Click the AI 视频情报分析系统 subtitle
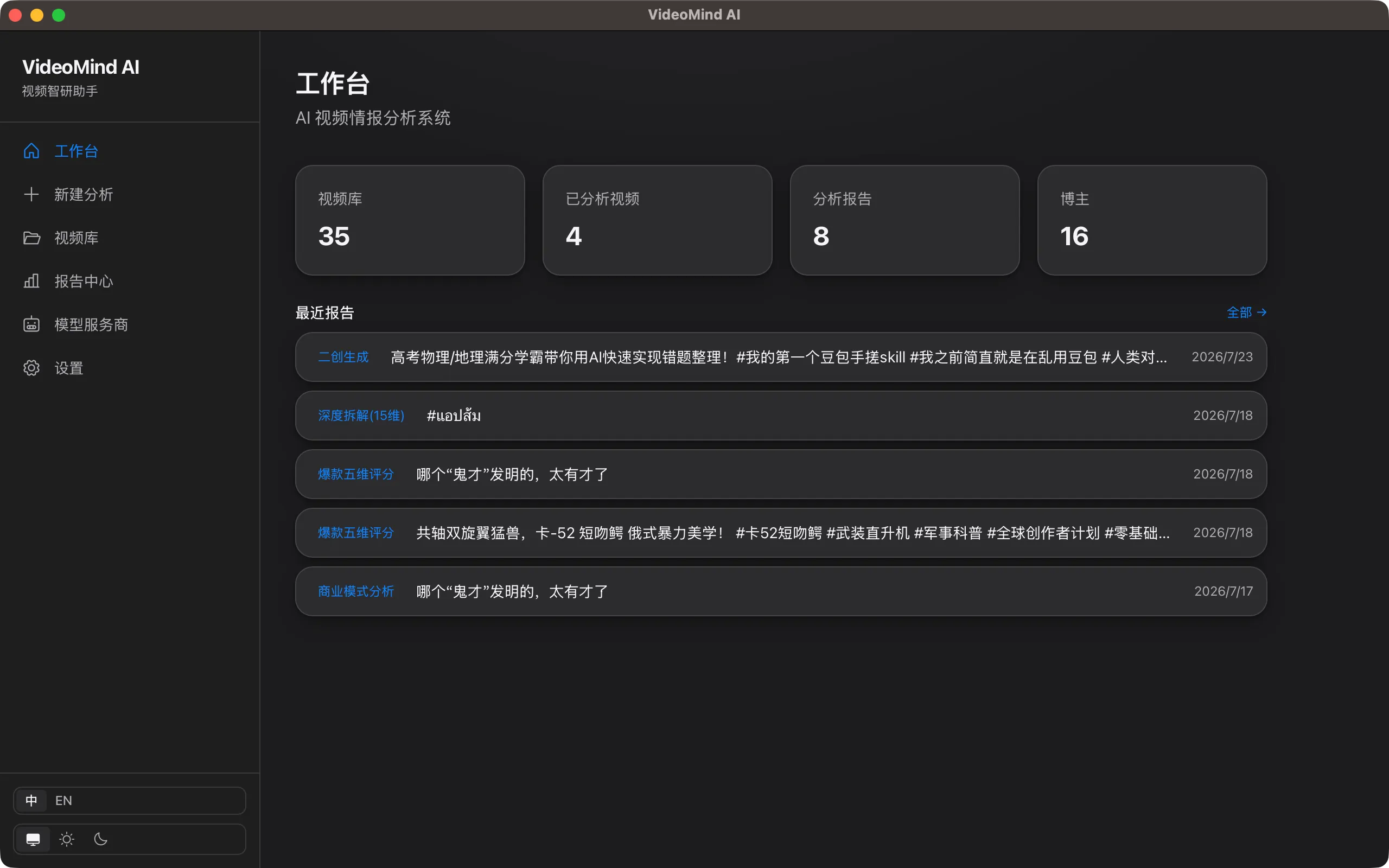 click(x=373, y=118)
